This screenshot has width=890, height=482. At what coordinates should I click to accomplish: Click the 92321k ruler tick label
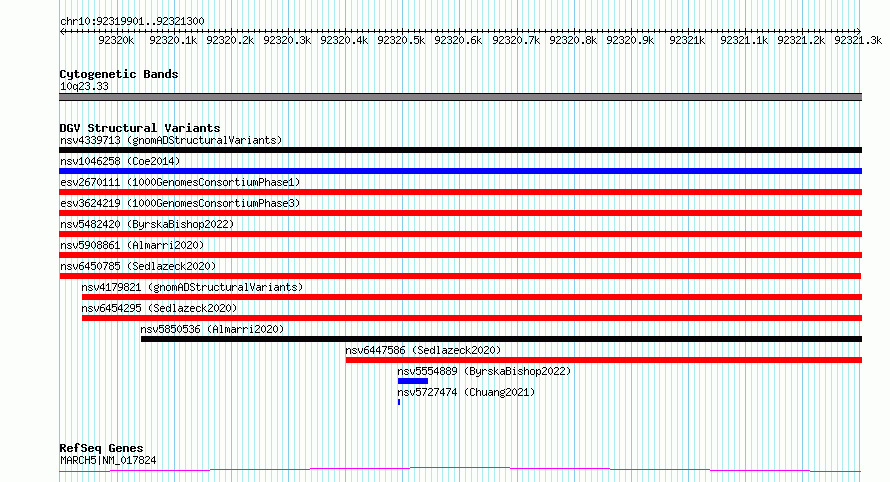coord(687,40)
